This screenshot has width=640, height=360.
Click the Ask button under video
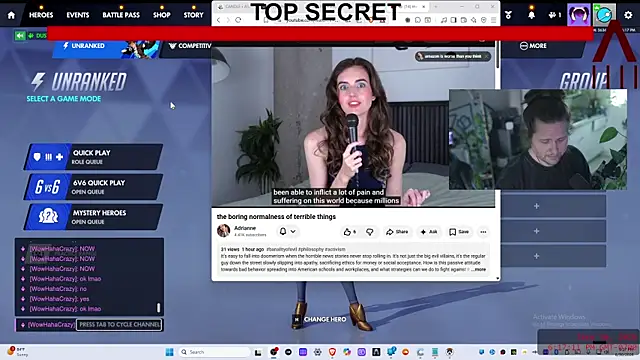[429, 232]
